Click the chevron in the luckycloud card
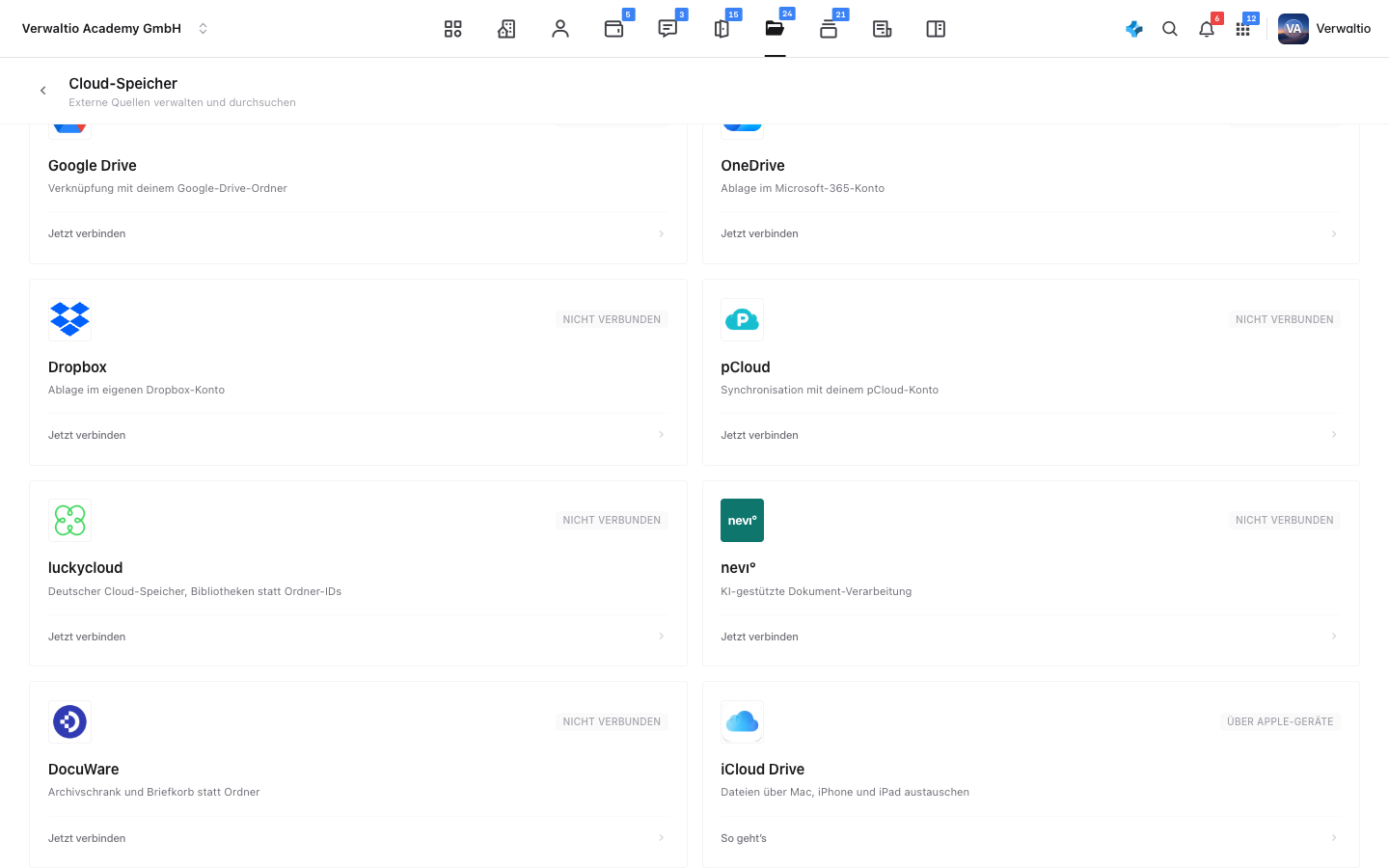This screenshot has width=1389, height=868. click(x=661, y=637)
